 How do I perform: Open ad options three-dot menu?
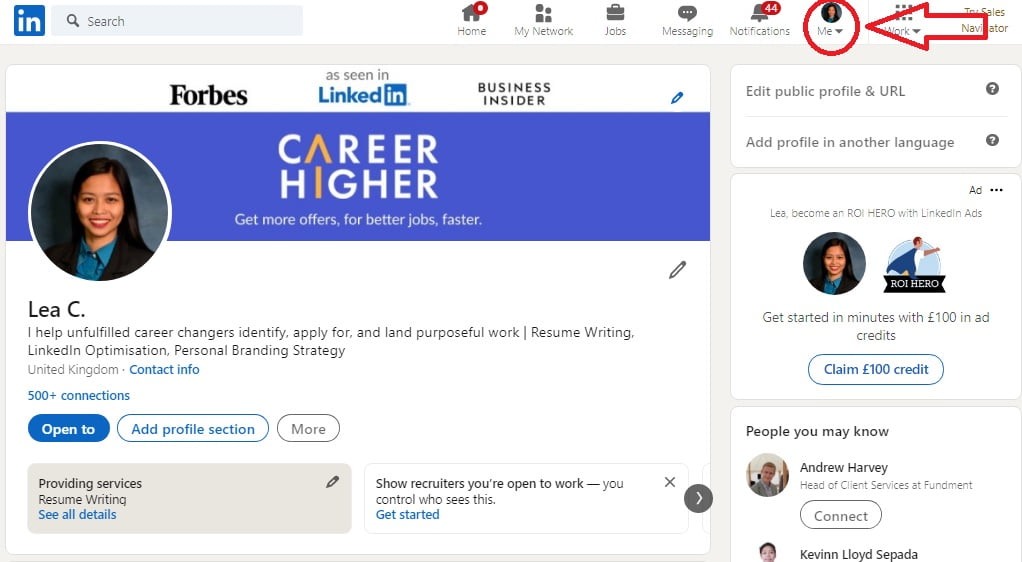coord(996,190)
